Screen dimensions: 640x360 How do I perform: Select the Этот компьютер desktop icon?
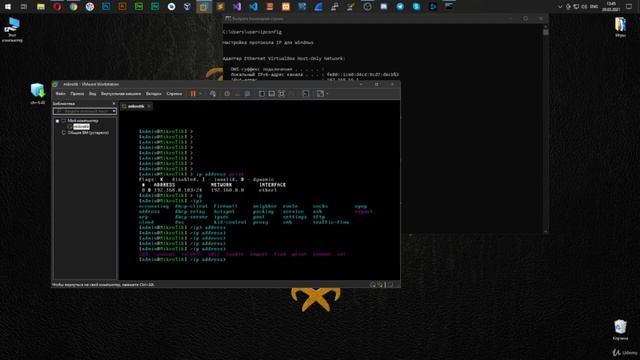(12, 29)
